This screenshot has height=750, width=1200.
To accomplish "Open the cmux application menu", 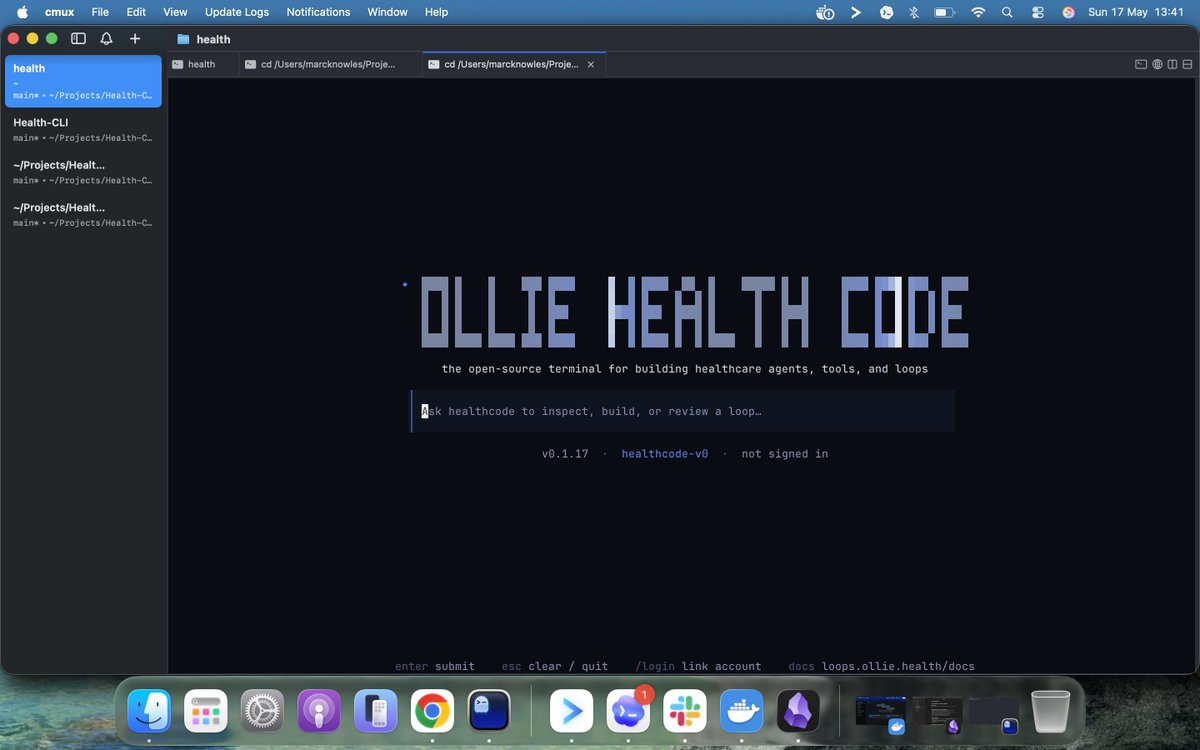I will click(x=59, y=12).
